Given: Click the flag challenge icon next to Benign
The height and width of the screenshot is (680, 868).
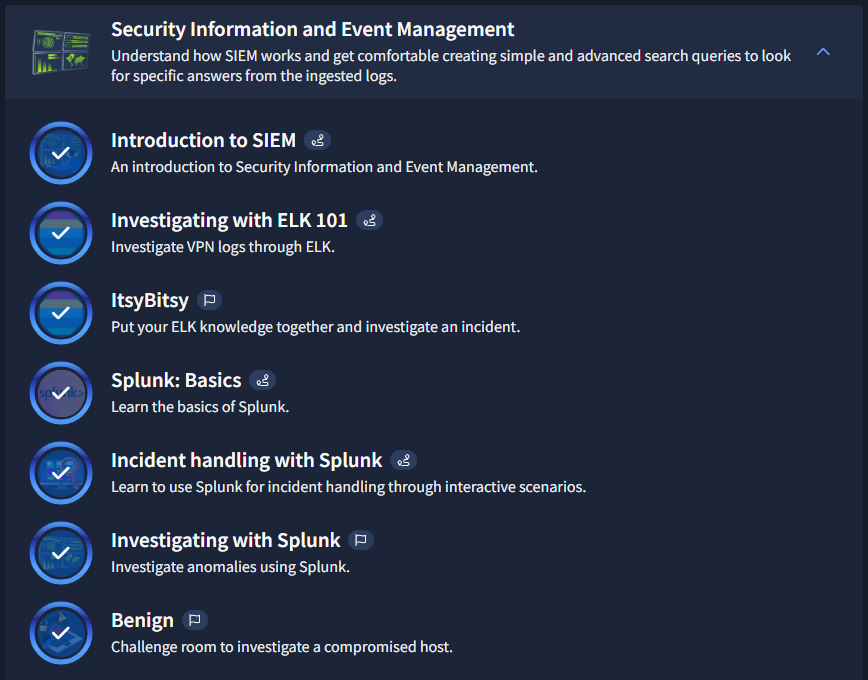Looking at the screenshot, I should coord(195,620).
